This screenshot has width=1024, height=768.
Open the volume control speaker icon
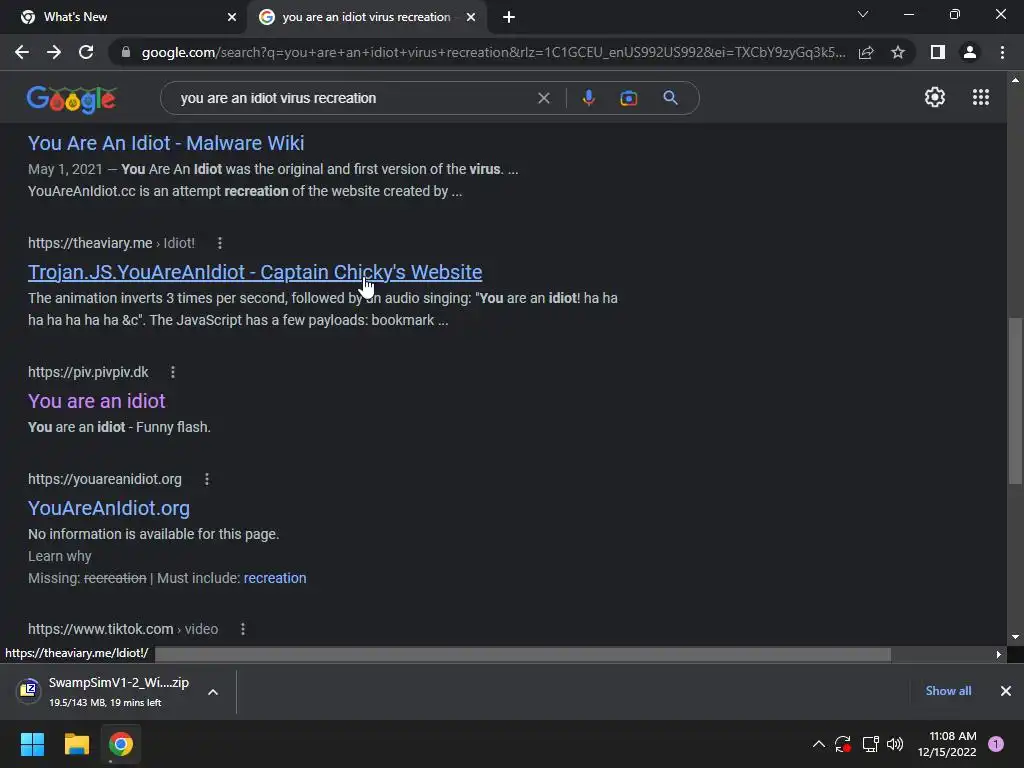[x=895, y=744]
